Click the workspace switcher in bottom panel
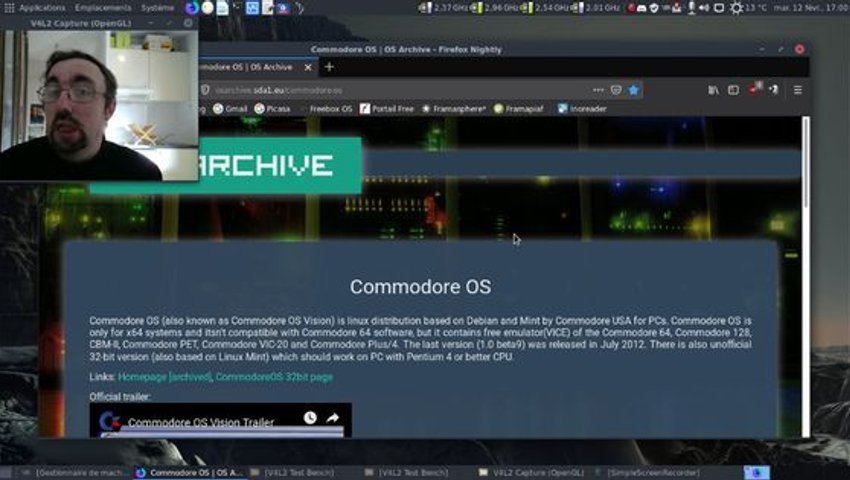 pyautogui.click(x=756, y=473)
